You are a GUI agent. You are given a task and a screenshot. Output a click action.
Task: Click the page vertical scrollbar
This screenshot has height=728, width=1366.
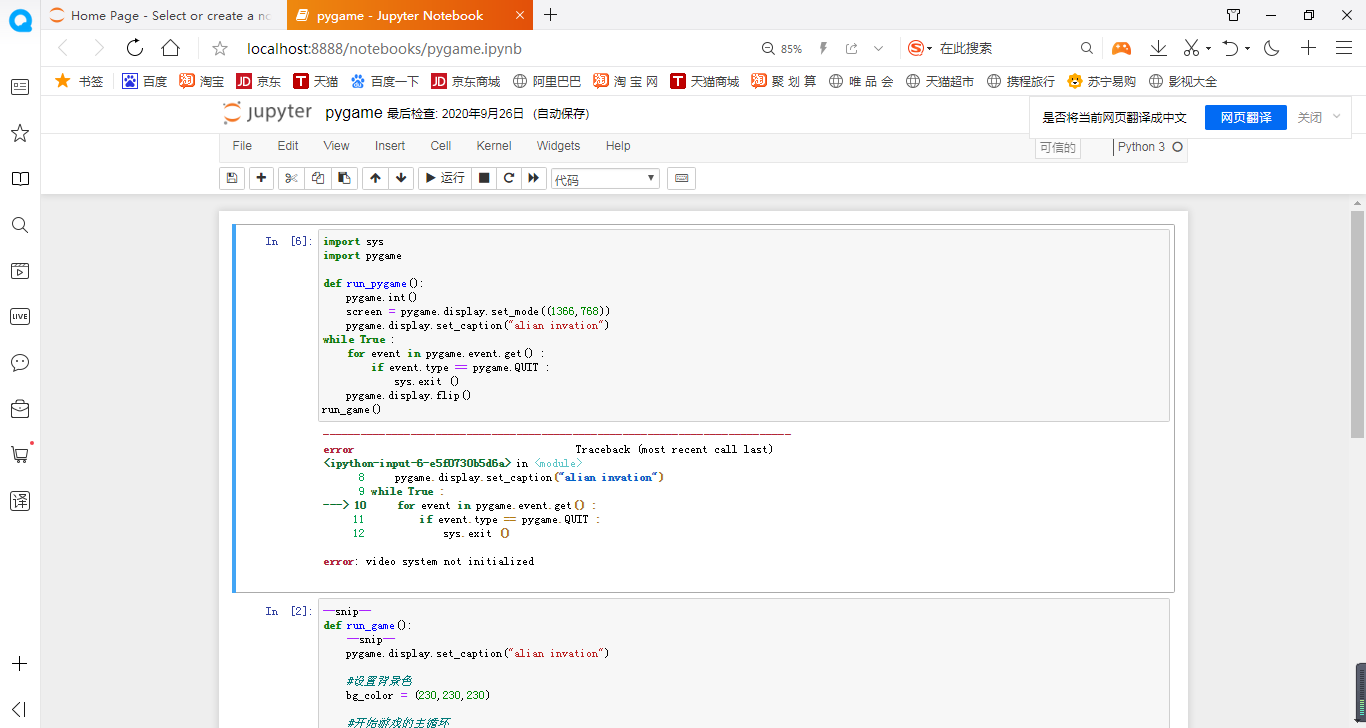click(x=1357, y=323)
